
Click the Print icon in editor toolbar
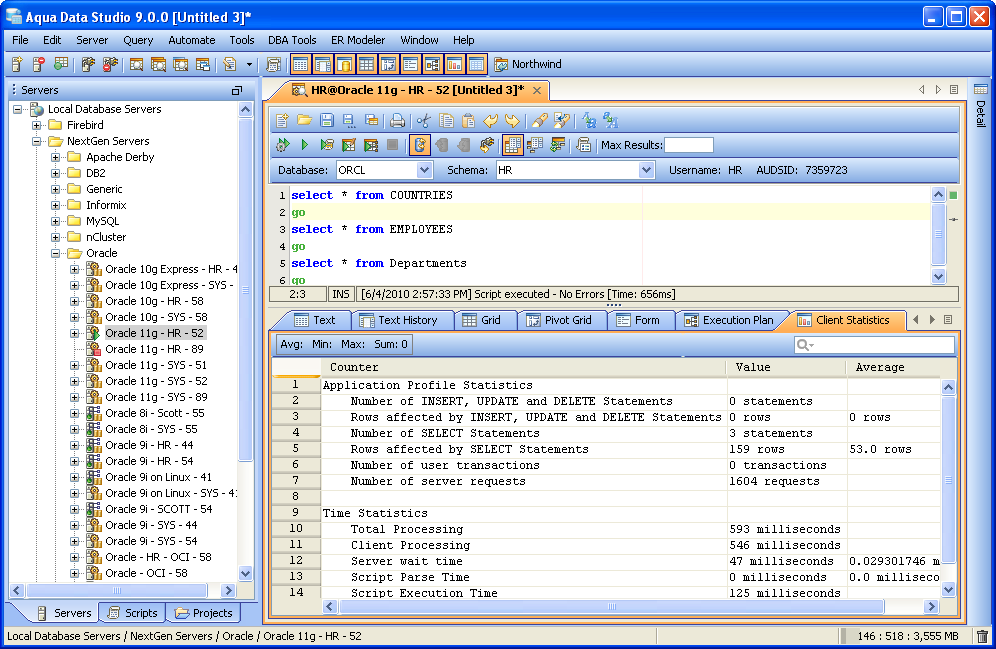click(x=397, y=121)
